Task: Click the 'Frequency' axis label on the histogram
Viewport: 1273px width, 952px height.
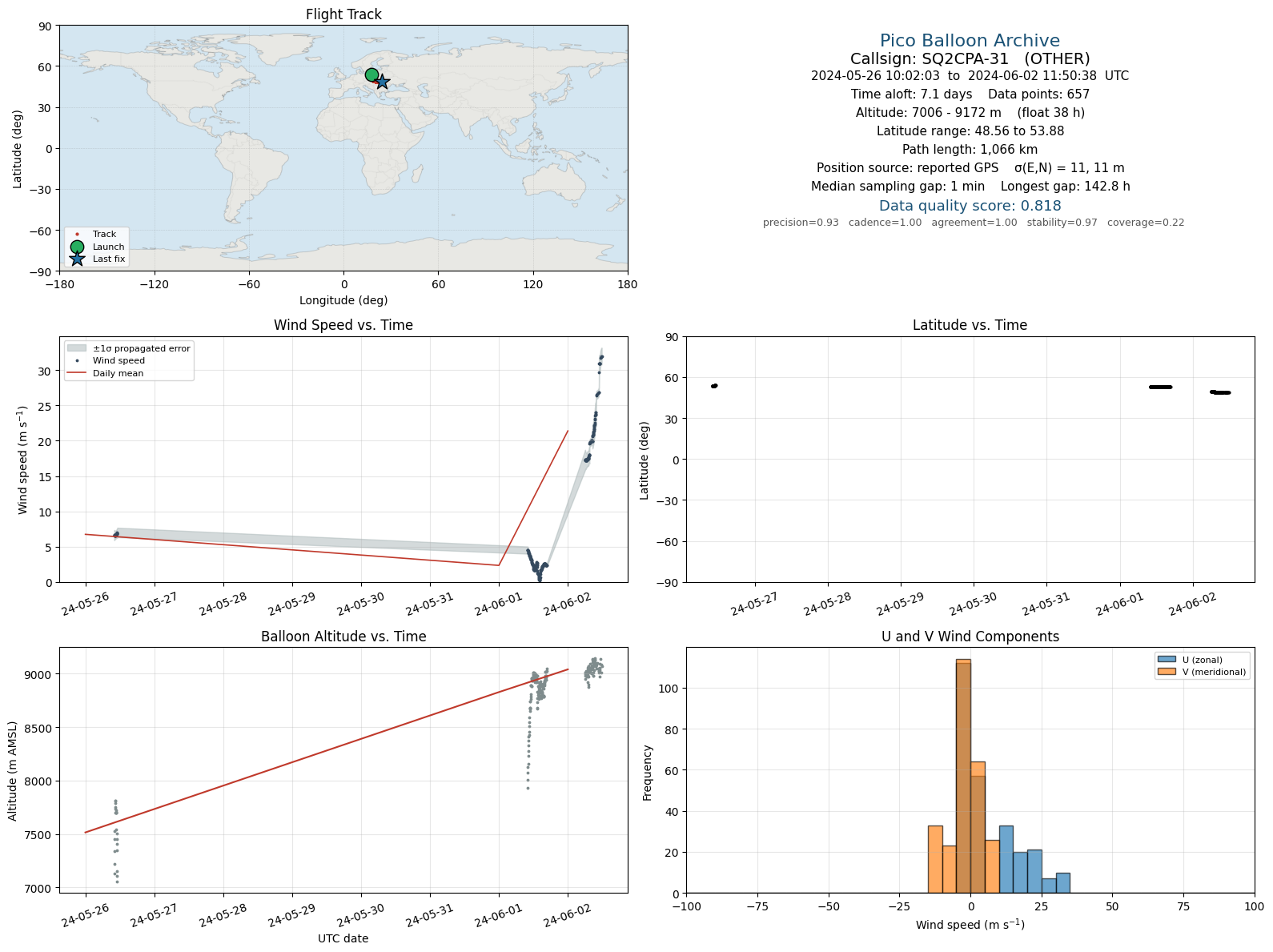Action: (x=648, y=773)
